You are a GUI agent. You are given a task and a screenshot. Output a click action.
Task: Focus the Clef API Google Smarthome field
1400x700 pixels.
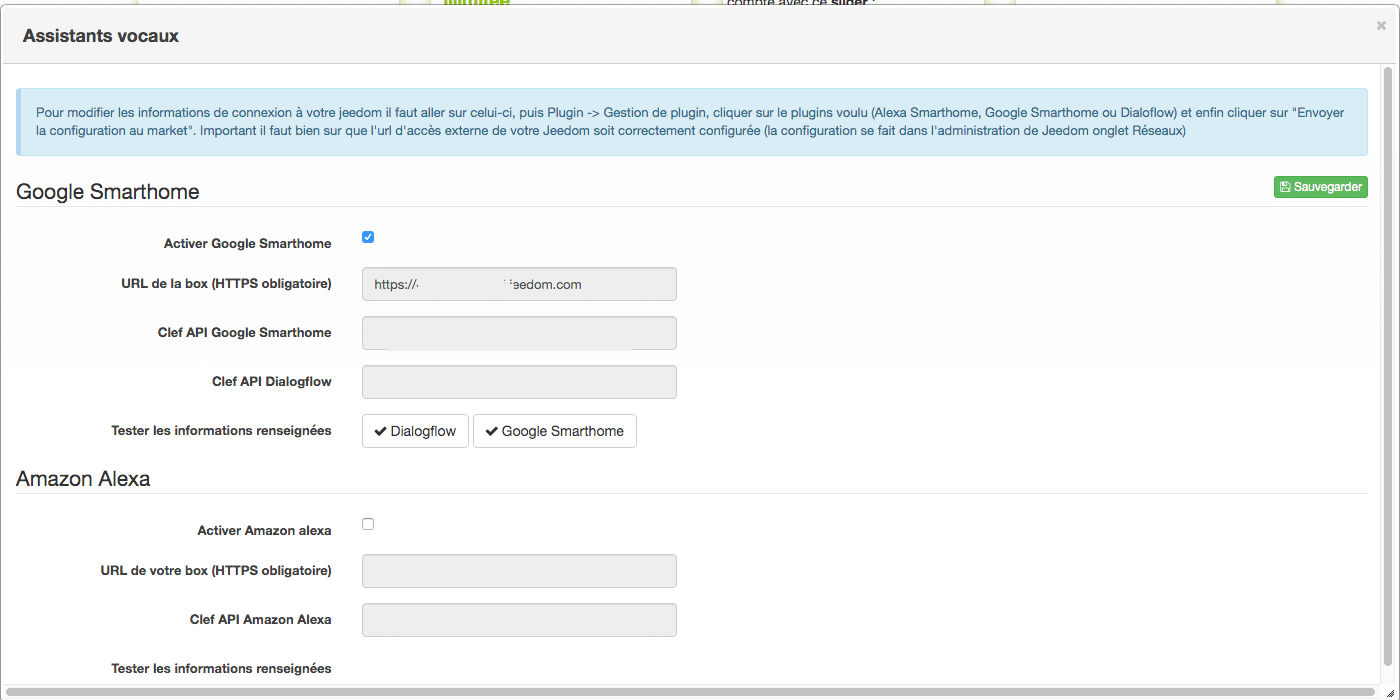click(x=519, y=333)
